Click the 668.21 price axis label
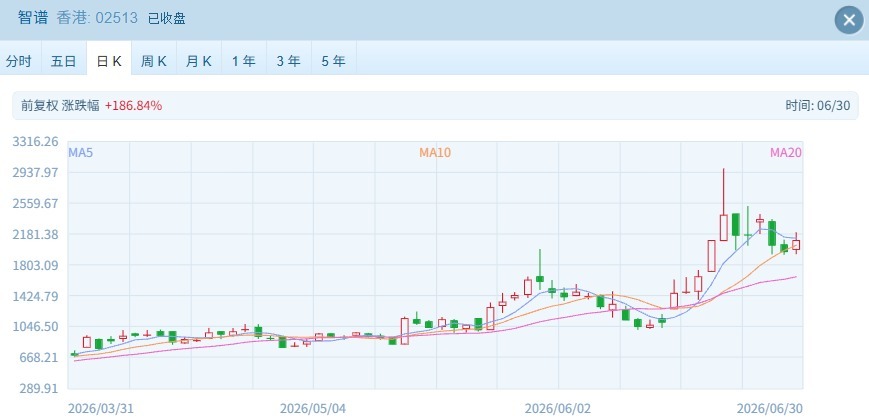The image size is (869, 417). click(39, 358)
